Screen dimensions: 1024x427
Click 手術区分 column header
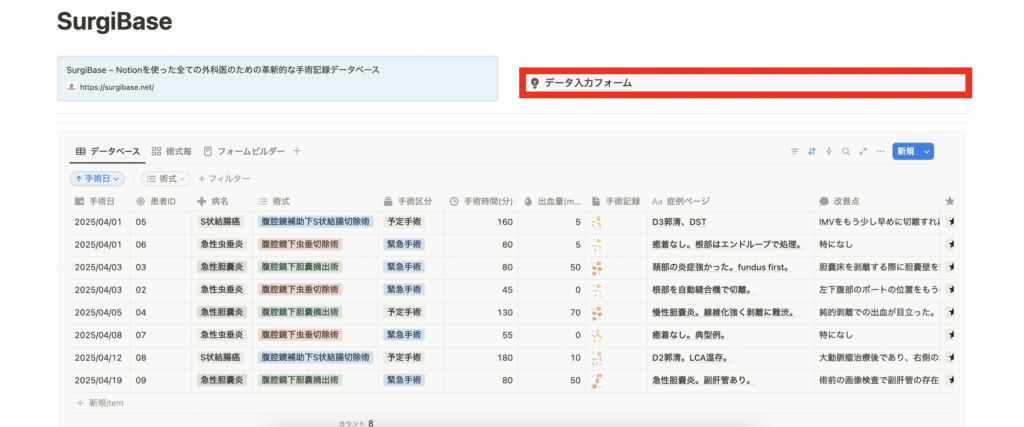pos(412,201)
